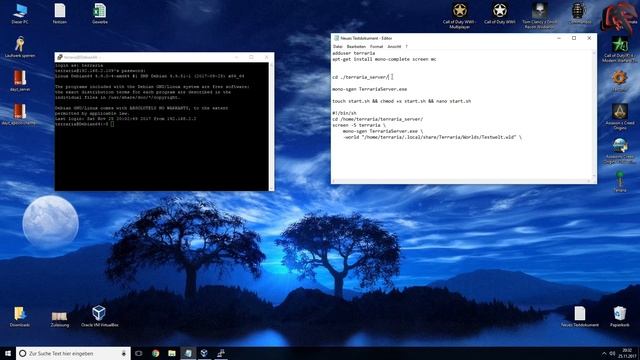
Task: Launch Google Chrome from the taskbar
Action: coord(156,353)
